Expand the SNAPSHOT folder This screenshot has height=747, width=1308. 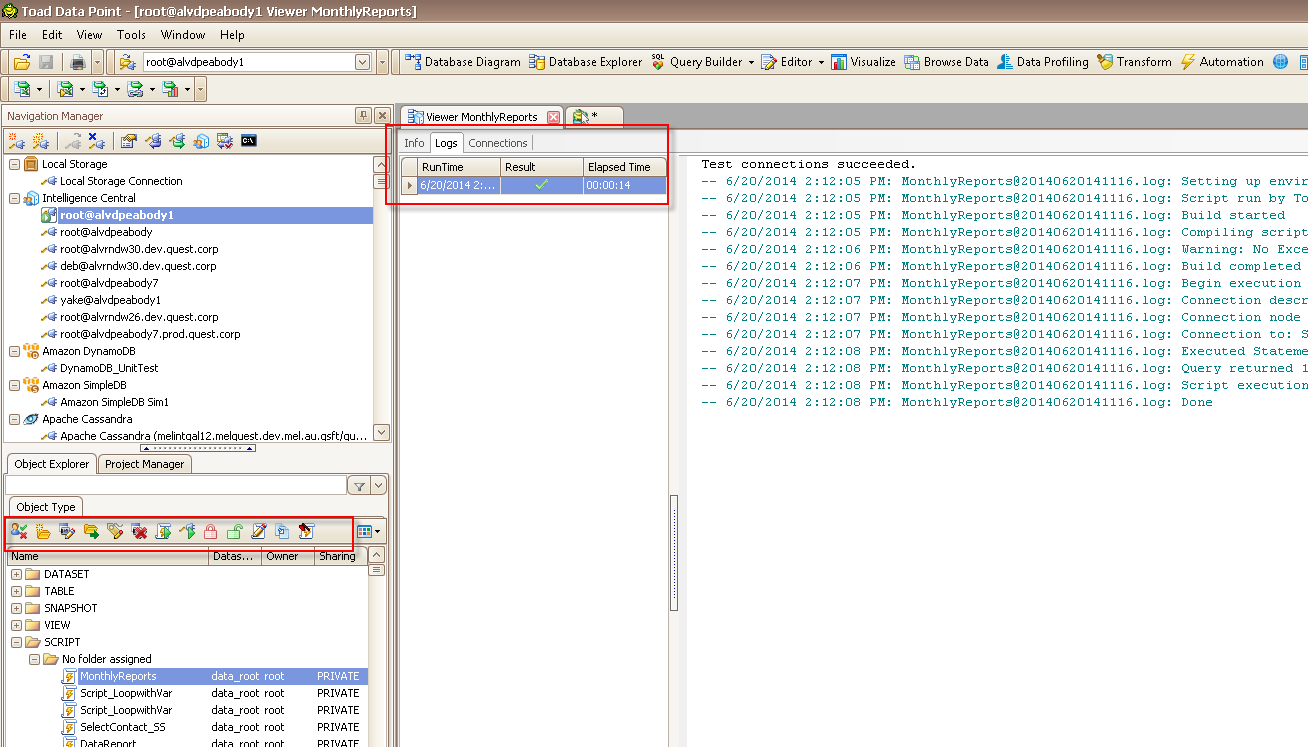point(17,608)
